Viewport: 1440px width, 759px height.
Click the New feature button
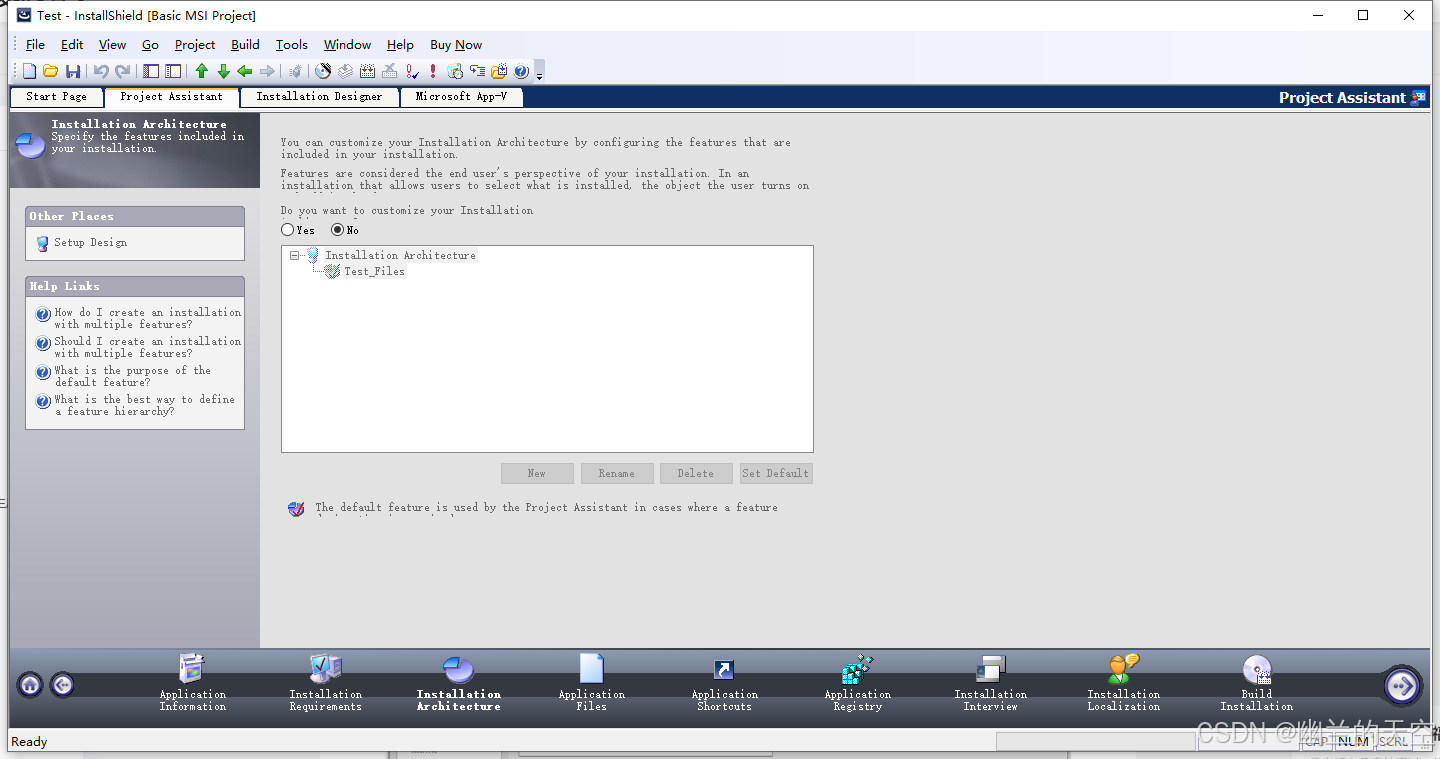(x=537, y=473)
